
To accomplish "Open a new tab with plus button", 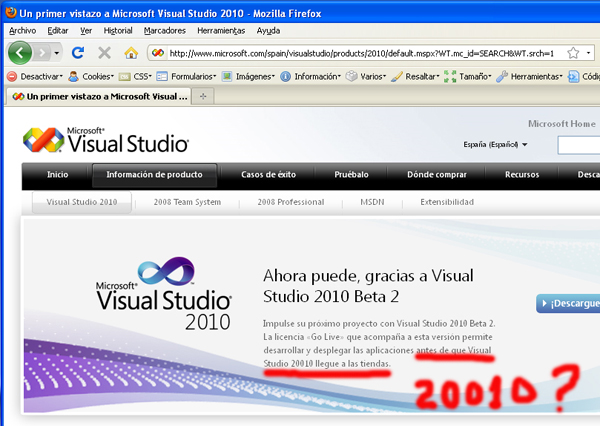I will 204,96.
